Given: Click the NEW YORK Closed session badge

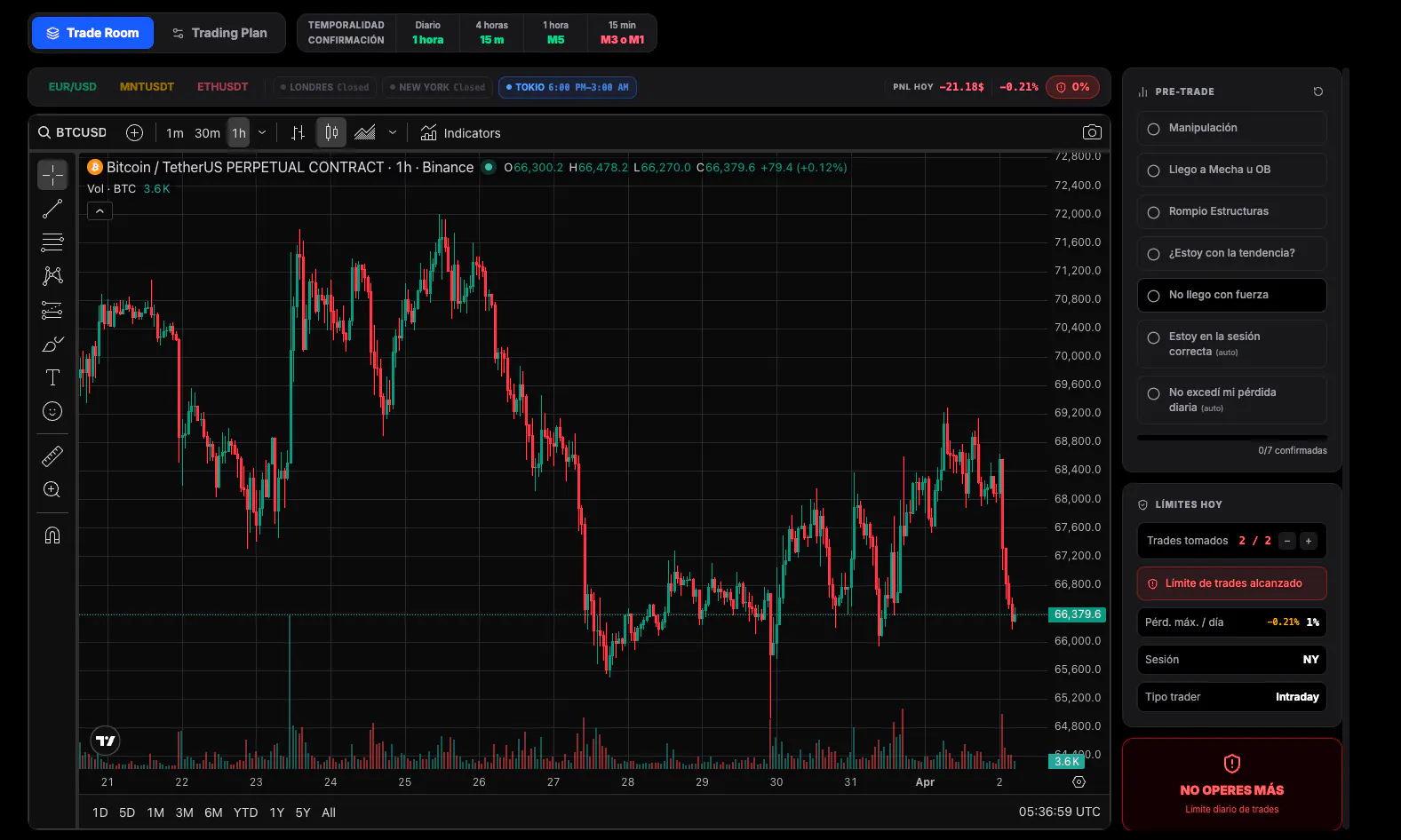Looking at the screenshot, I should (438, 87).
